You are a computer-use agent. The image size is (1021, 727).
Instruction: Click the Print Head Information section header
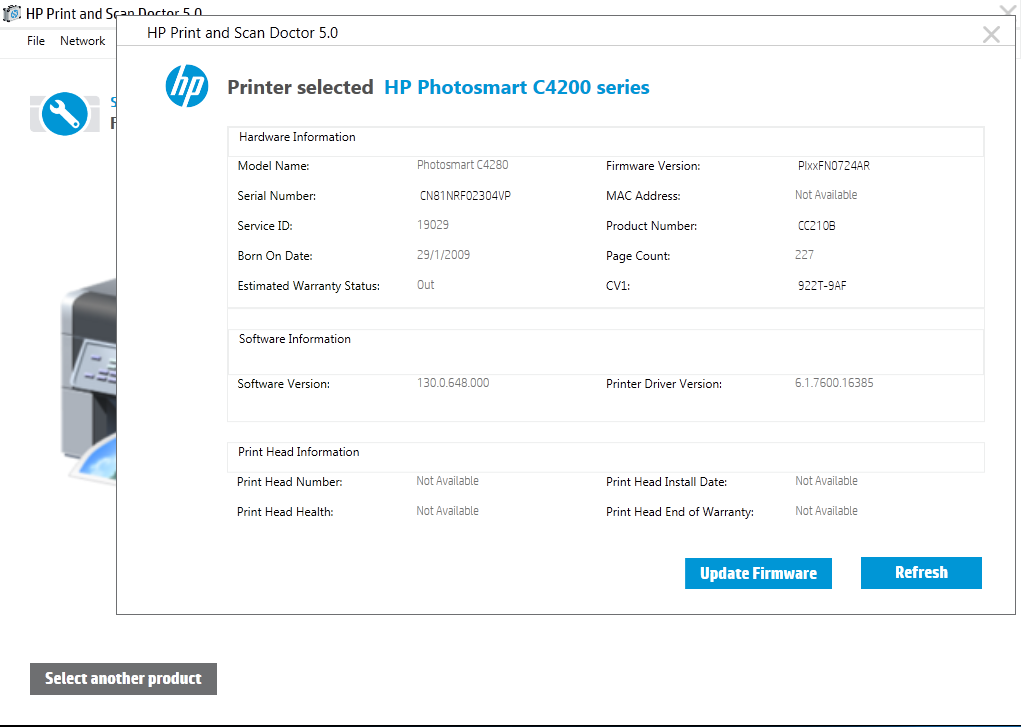tap(296, 451)
